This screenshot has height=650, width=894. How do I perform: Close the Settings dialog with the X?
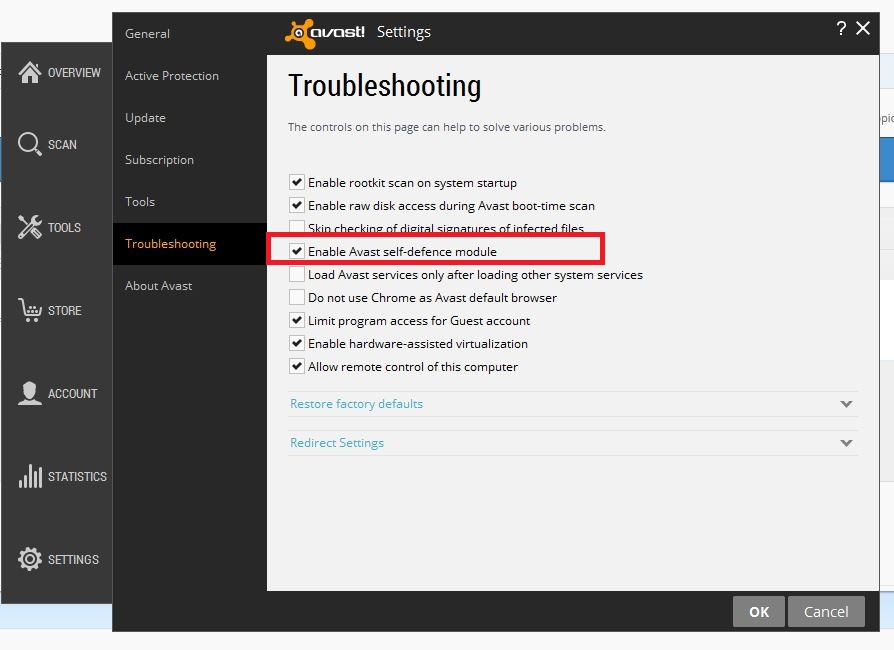click(863, 28)
